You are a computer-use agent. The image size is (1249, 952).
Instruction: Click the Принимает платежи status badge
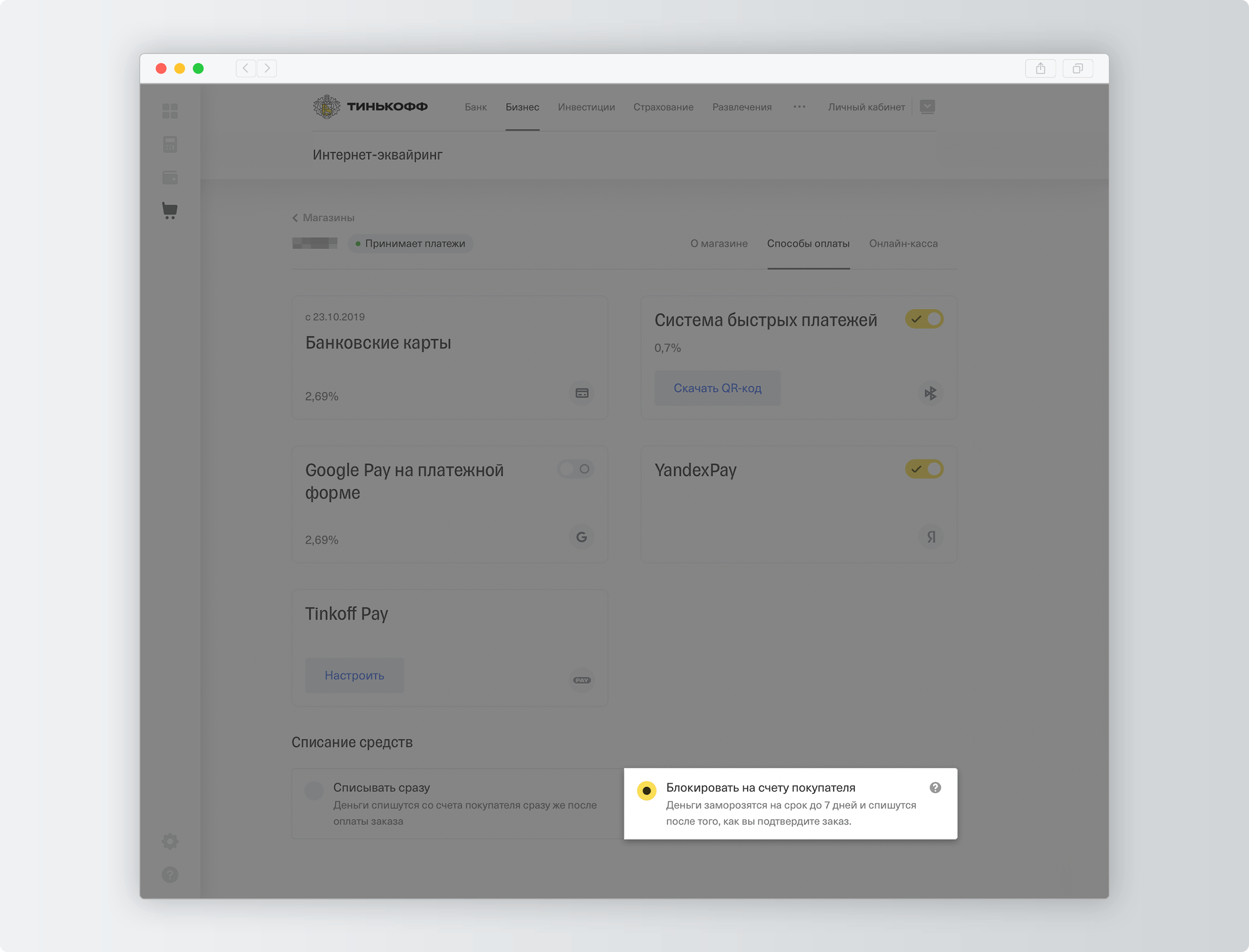click(410, 244)
